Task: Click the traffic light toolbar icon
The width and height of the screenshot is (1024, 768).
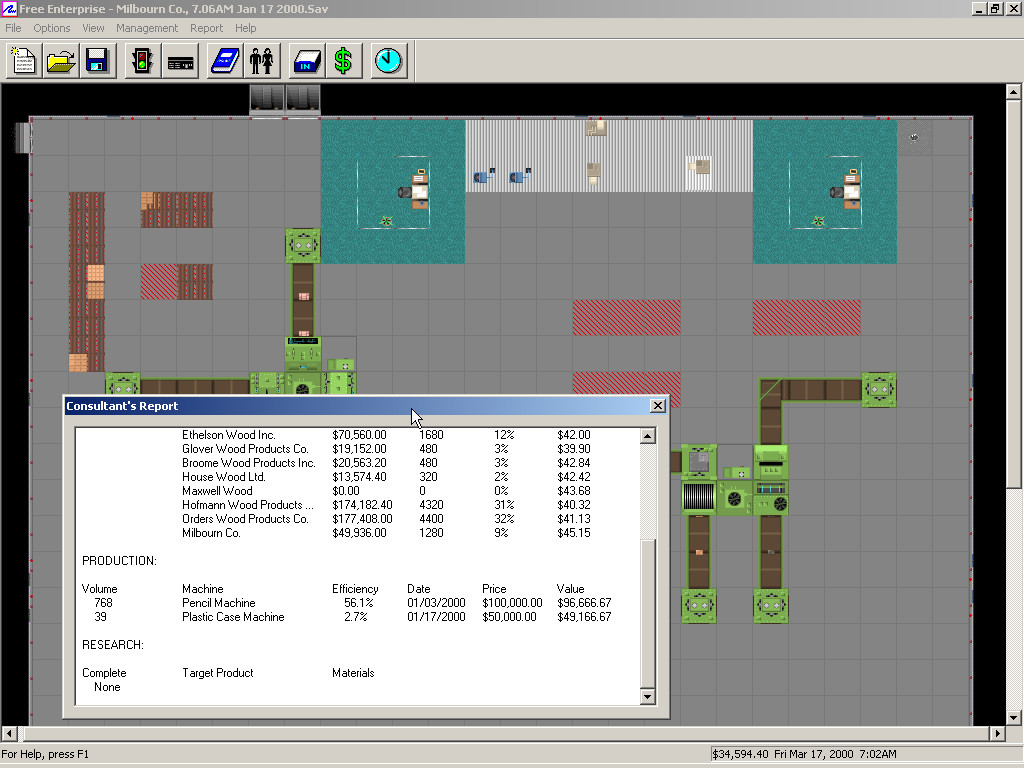Action: [x=143, y=61]
